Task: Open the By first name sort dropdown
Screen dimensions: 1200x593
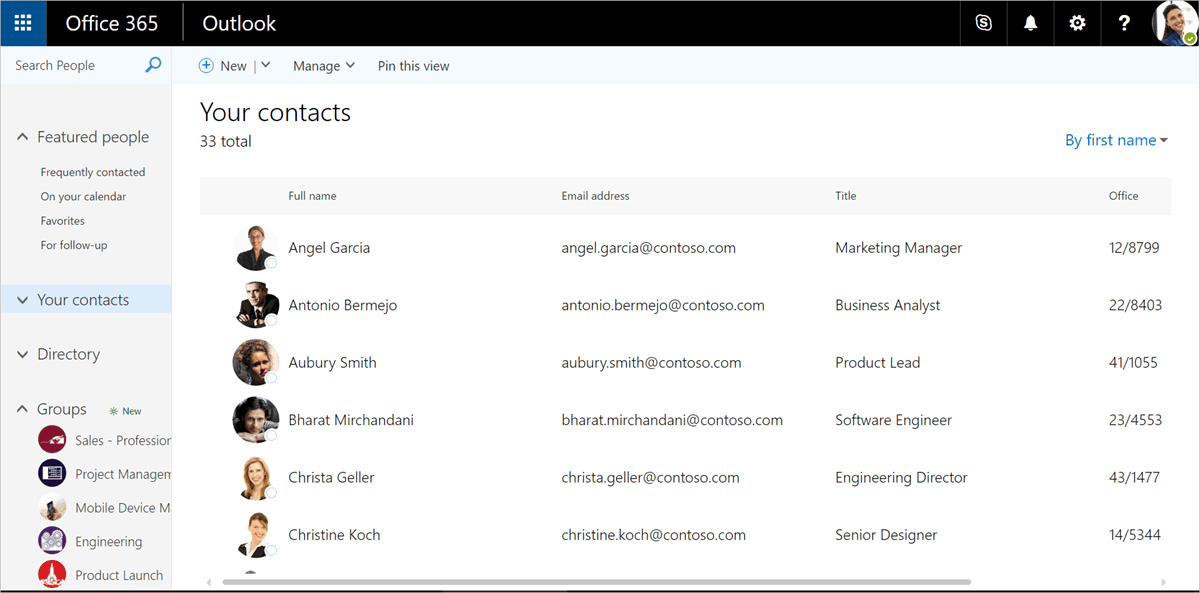Action: coord(1116,140)
